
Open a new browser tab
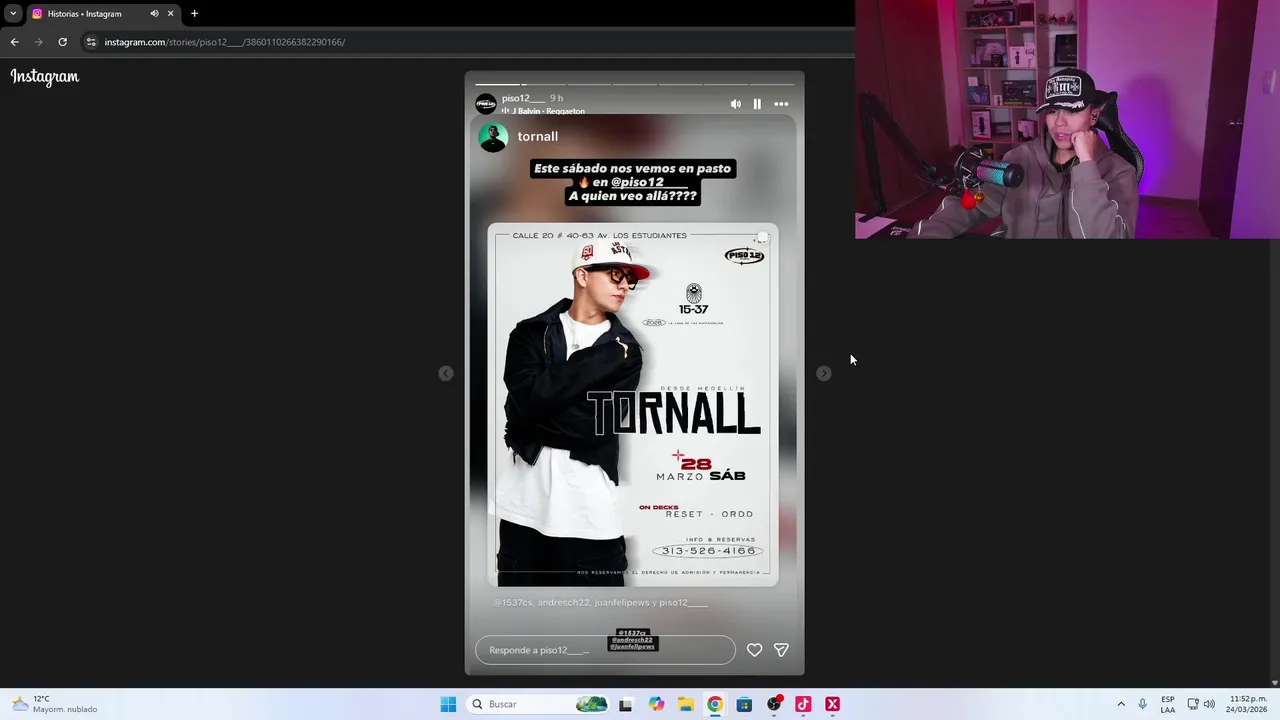coord(194,14)
